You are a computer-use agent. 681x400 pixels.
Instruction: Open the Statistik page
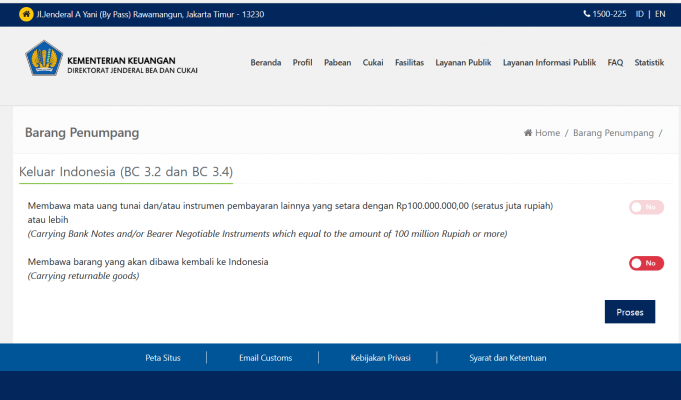tap(649, 62)
